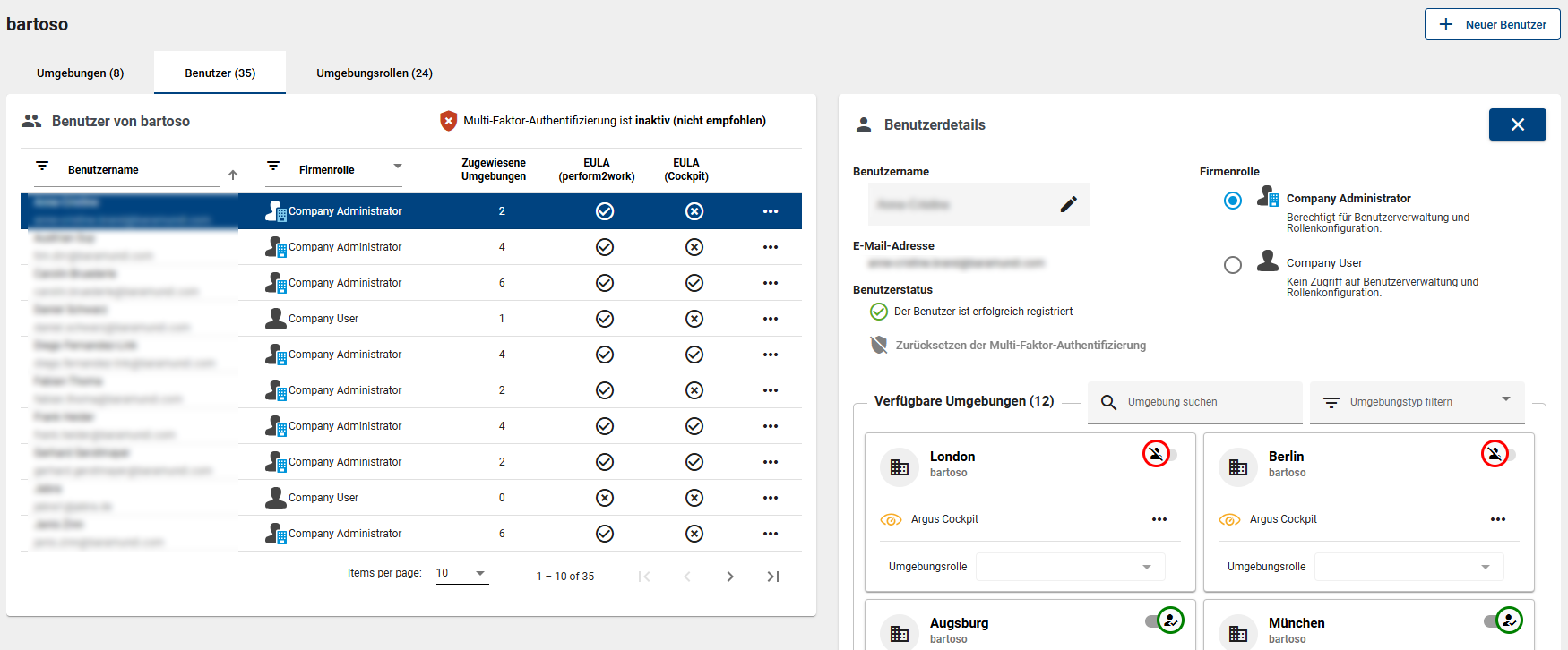Jump to last page of the user list

[772, 577]
